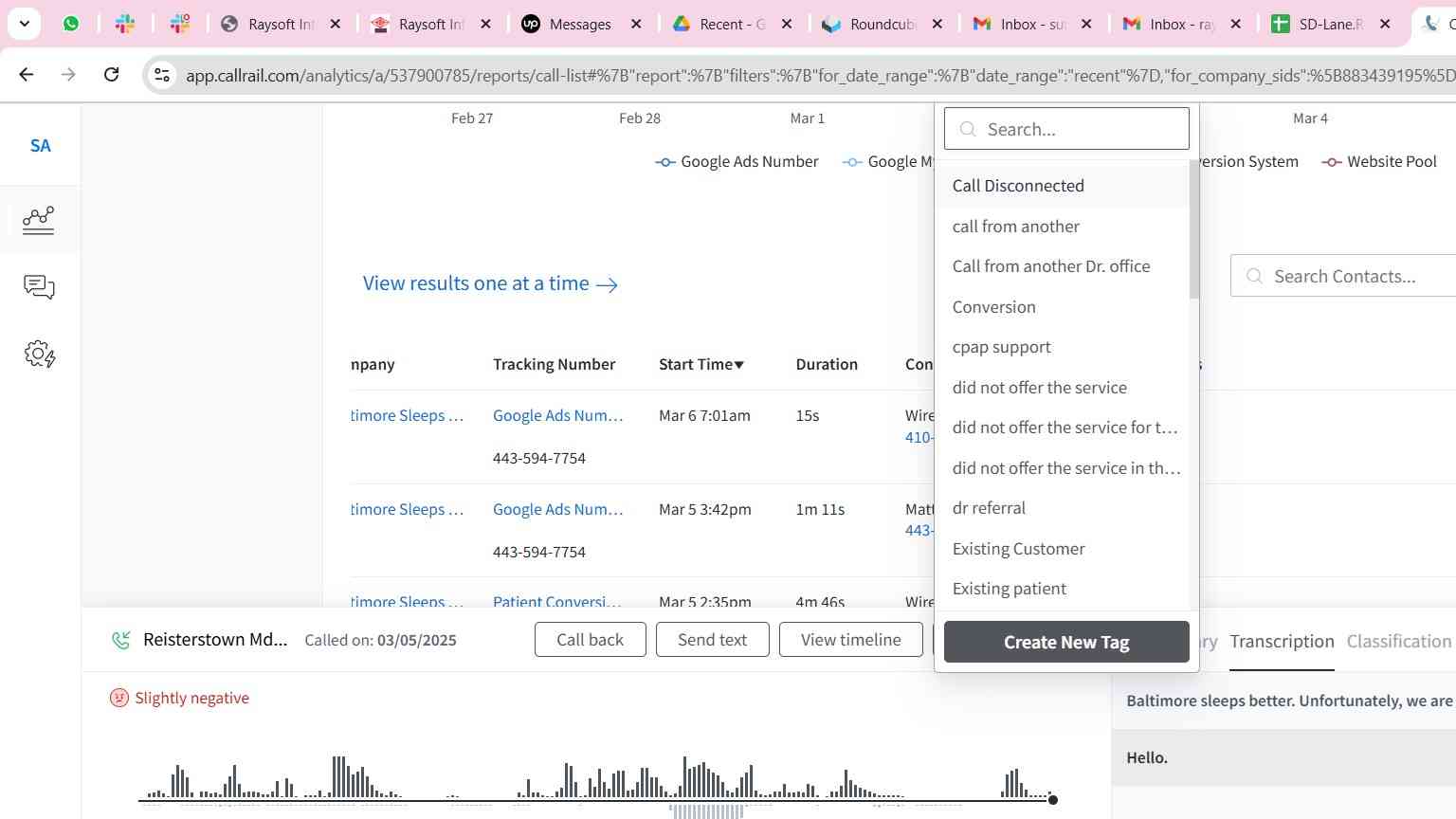Switch to the Messages browser tab
Screen dimensions: 1456x819
(580, 24)
